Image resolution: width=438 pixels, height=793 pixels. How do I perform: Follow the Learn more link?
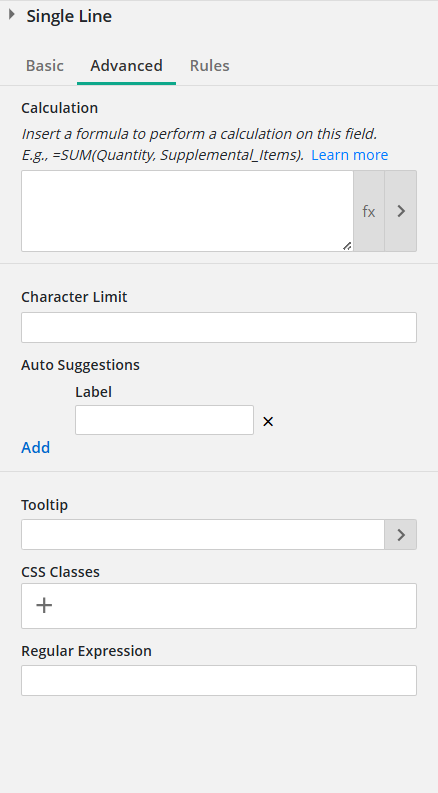(x=349, y=155)
